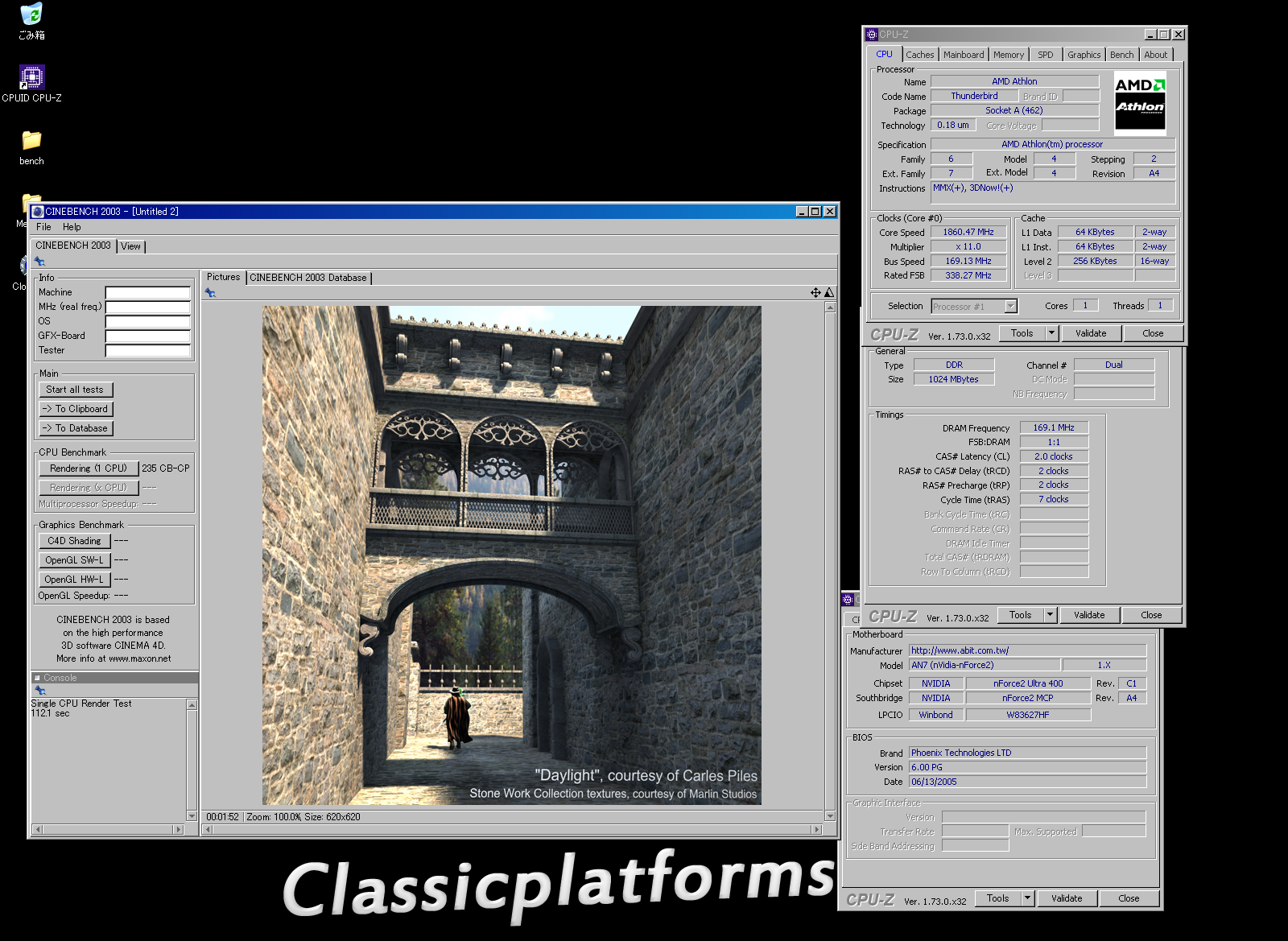Screen dimensions: 1288x941
Task: Open the About tab in CPU-Z
Action: (x=1156, y=55)
